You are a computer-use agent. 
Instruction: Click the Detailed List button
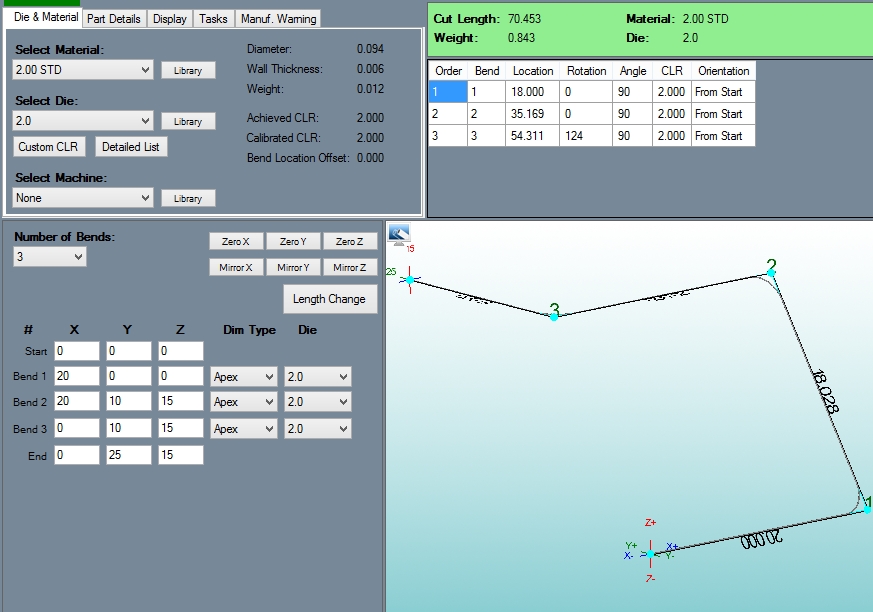click(x=131, y=147)
